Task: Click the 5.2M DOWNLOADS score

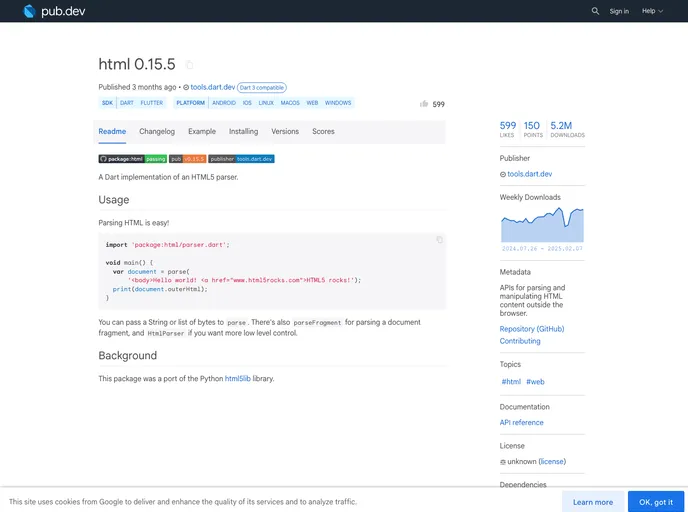Action: (x=567, y=129)
